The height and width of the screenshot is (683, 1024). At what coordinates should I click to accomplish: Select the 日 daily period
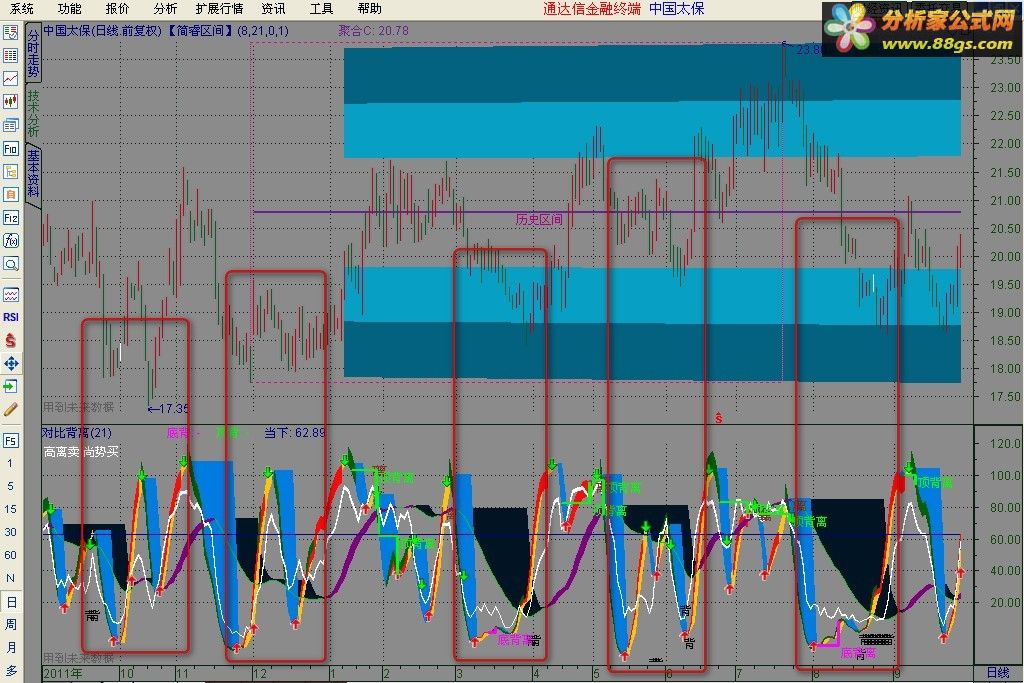coord(10,602)
